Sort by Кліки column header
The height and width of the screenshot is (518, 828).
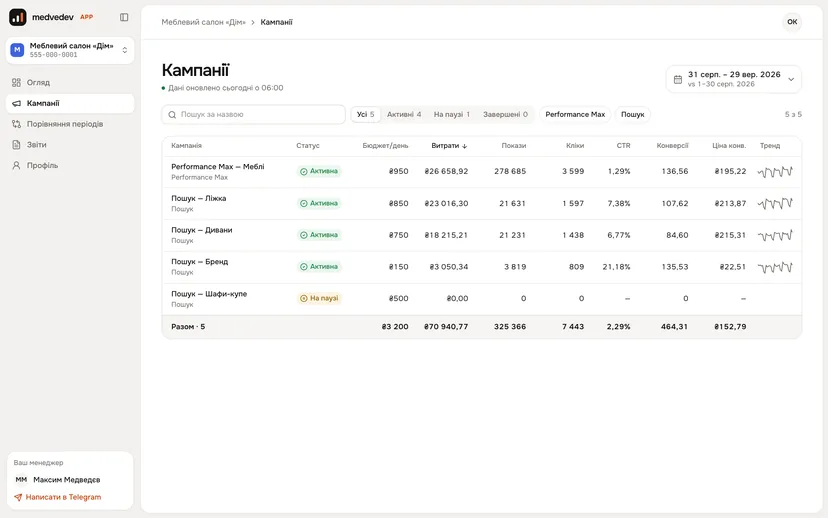575,146
